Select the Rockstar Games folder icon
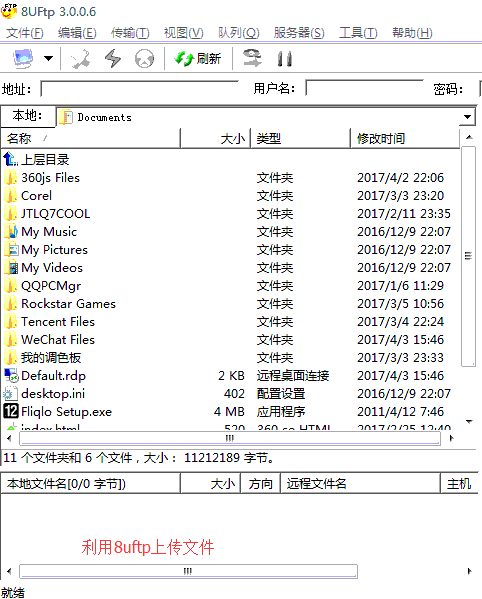Screen dimensions: 482x599 [x=11, y=303]
